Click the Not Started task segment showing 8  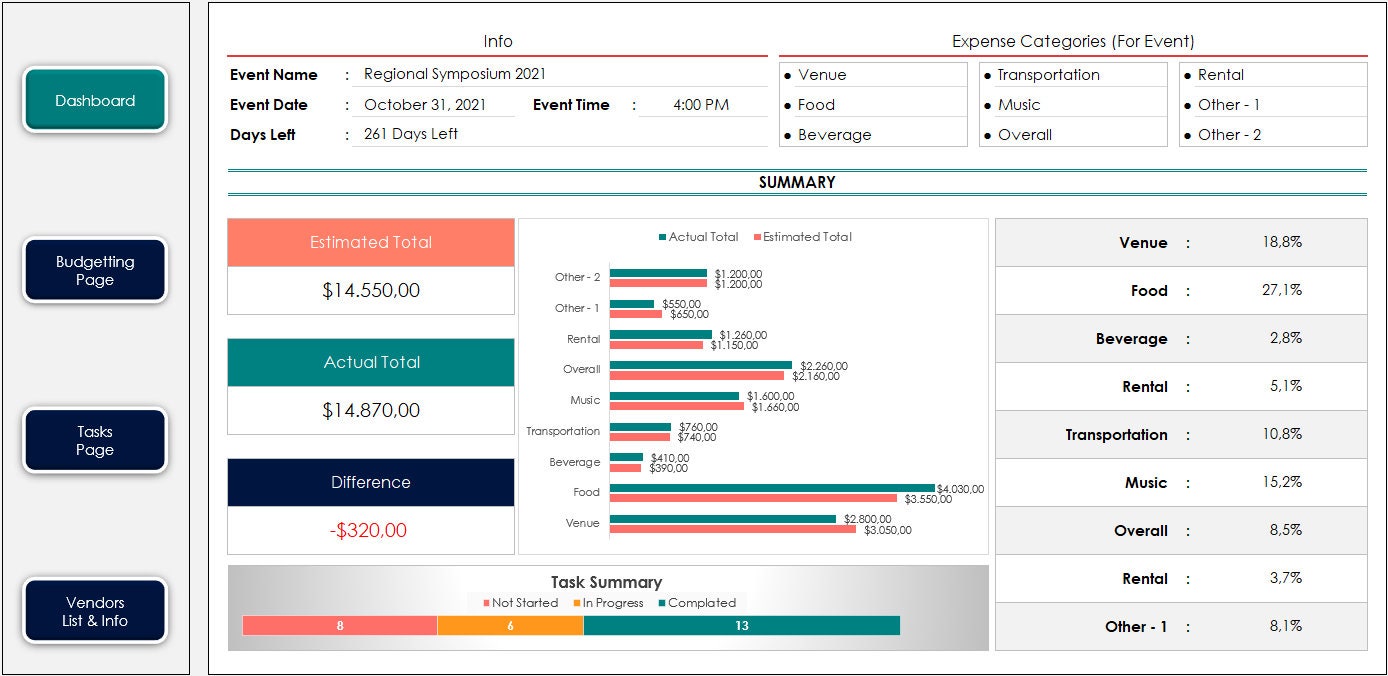tap(340, 625)
